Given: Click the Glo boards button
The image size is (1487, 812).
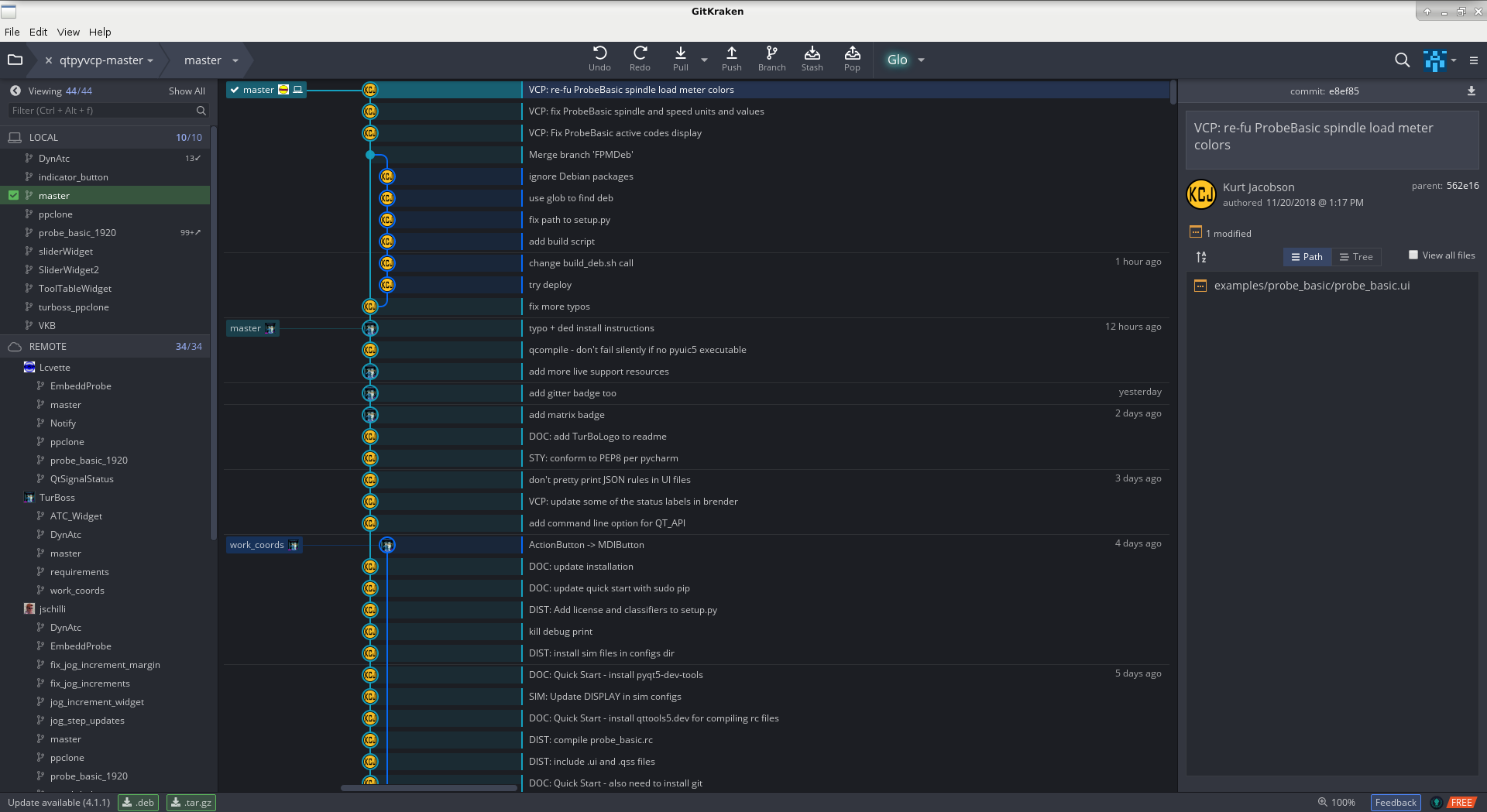Looking at the screenshot, I should [897, 60].
